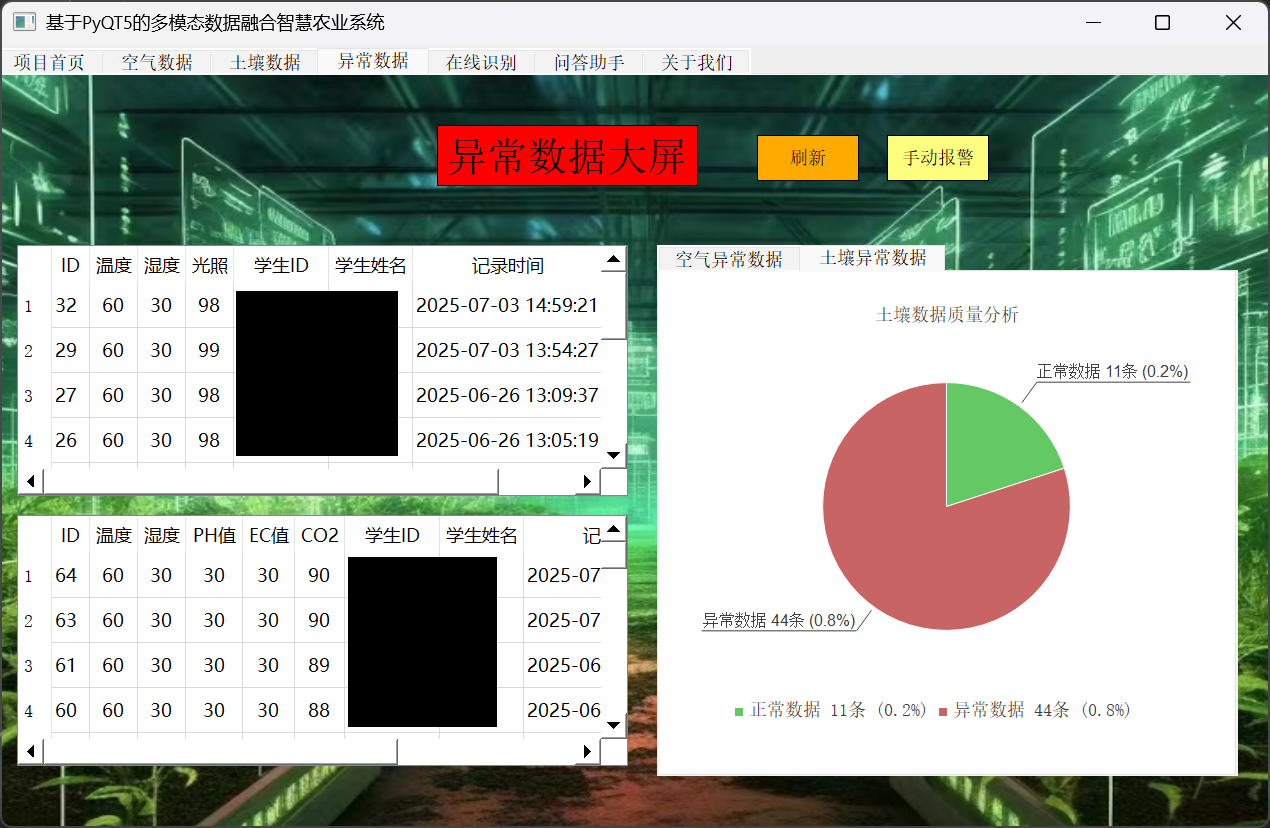
Task: Maximize the application window
Action: tap(1162, 23)
